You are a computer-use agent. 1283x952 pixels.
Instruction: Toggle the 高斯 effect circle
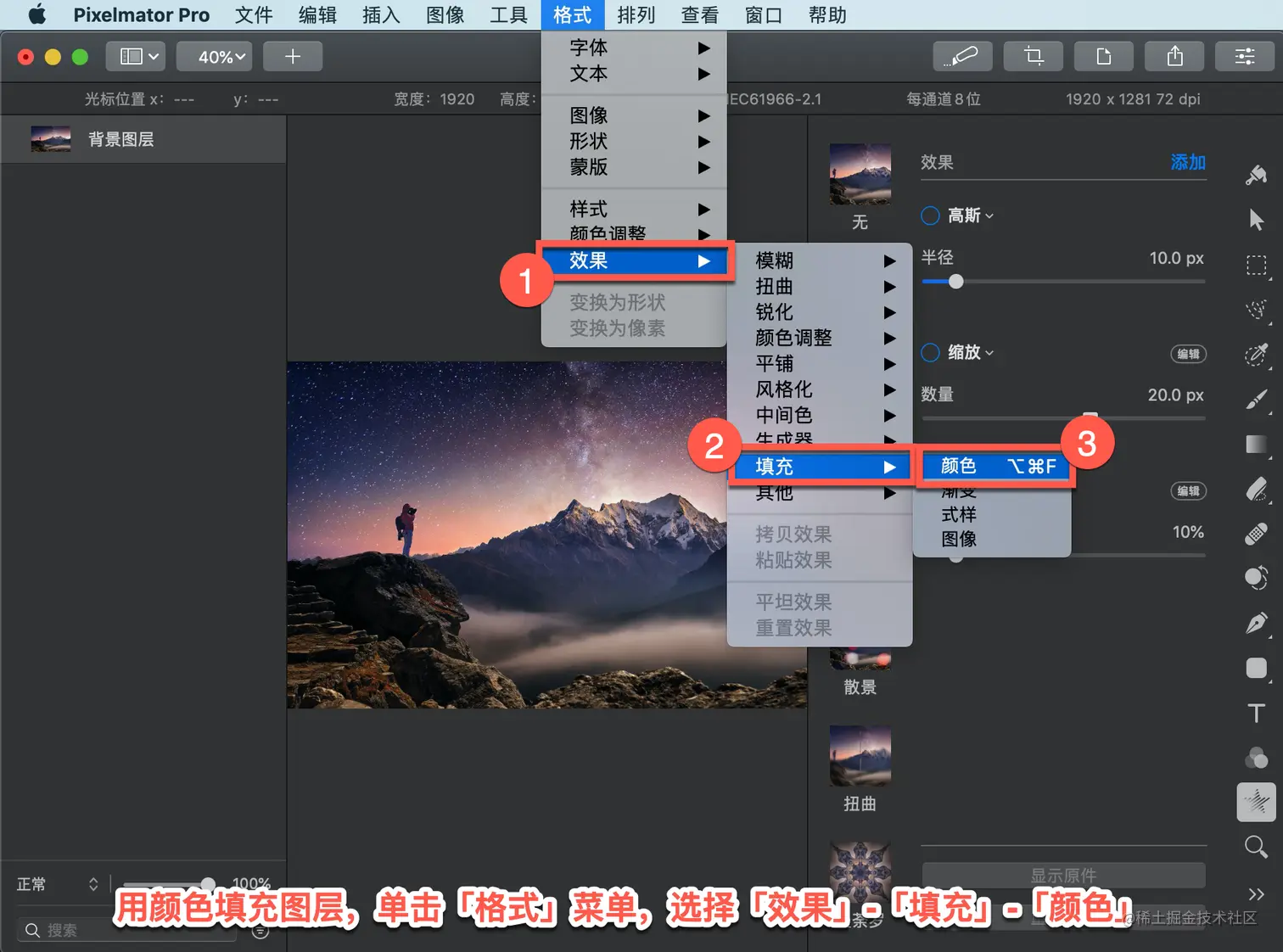[x=930, y=216]
